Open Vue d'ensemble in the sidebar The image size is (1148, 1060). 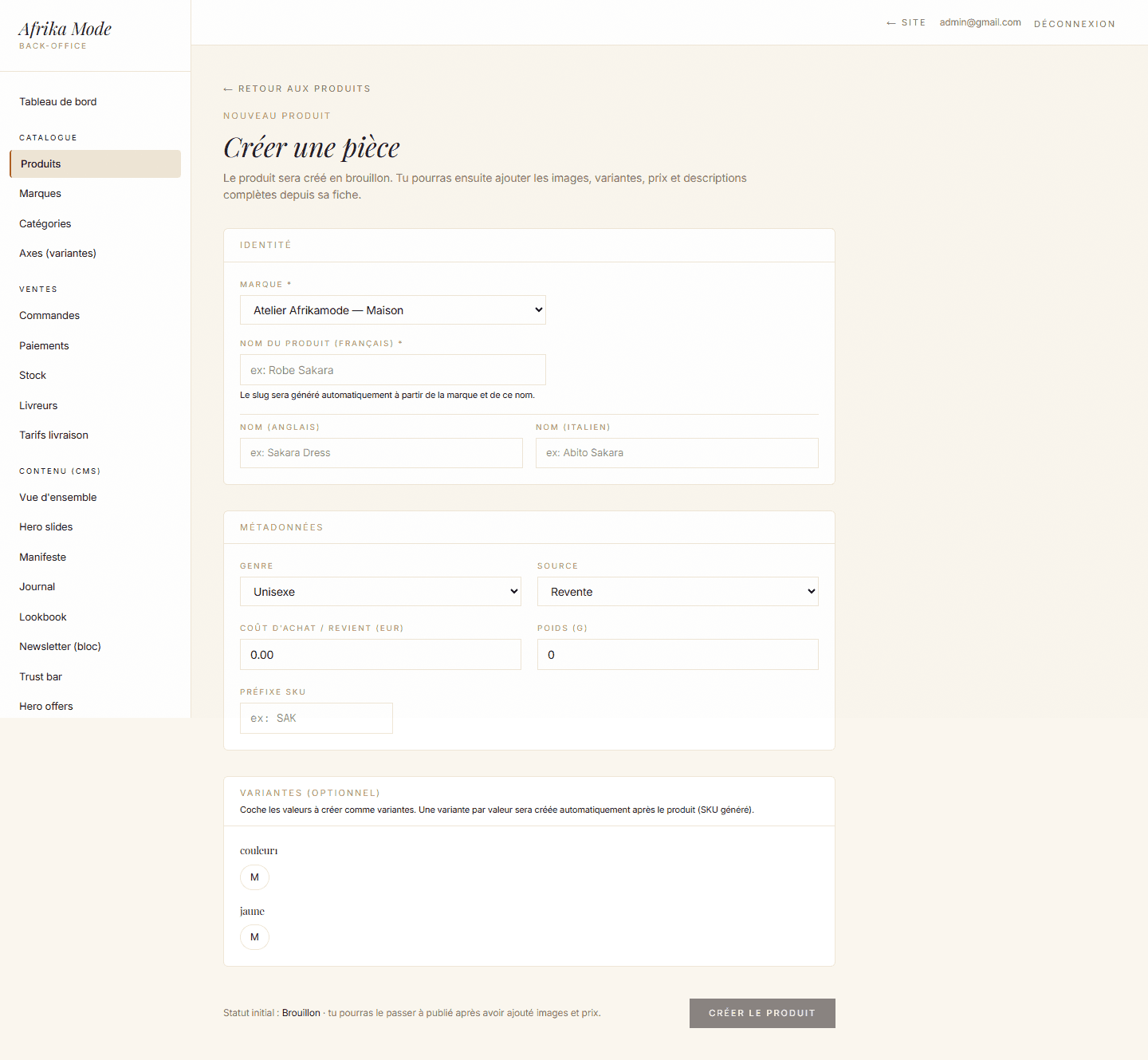point(95,498)
